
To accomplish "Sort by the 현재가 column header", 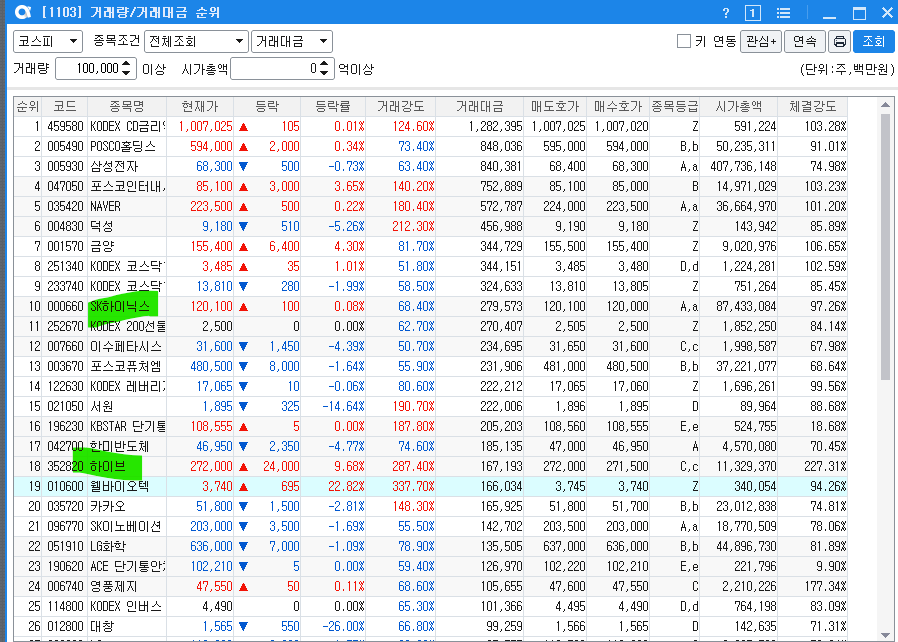I will click(x=200, y=107).
